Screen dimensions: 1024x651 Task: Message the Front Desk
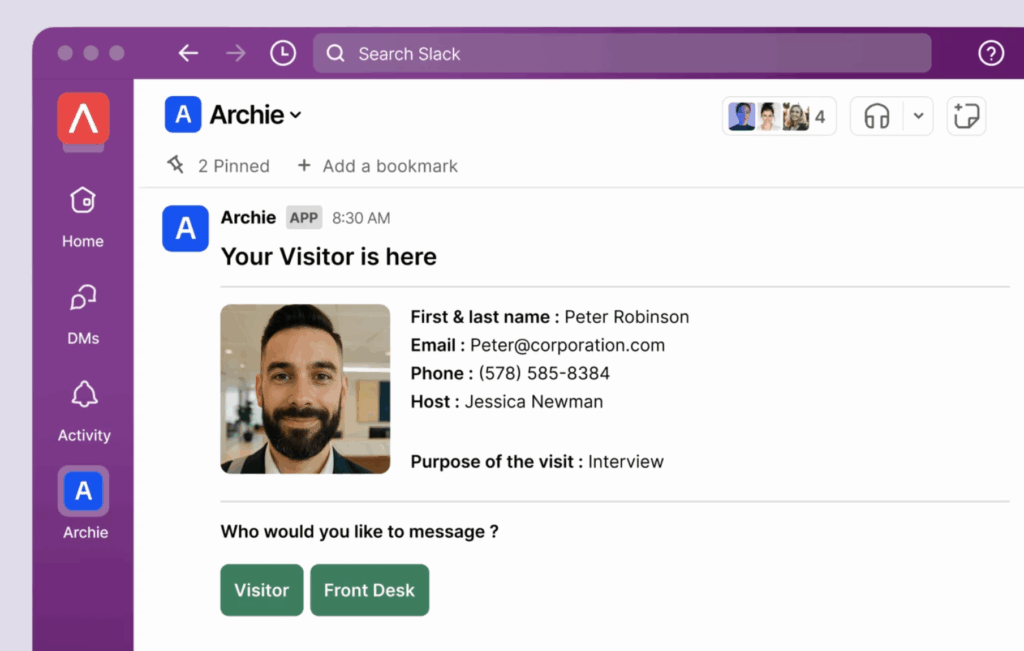tap(369, 590)
